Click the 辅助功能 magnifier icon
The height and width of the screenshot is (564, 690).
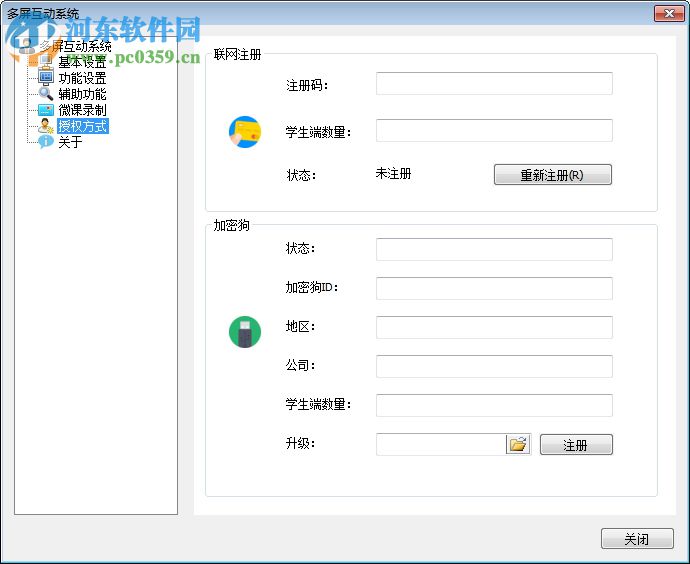pyautogui.click(x=46, y=94)
